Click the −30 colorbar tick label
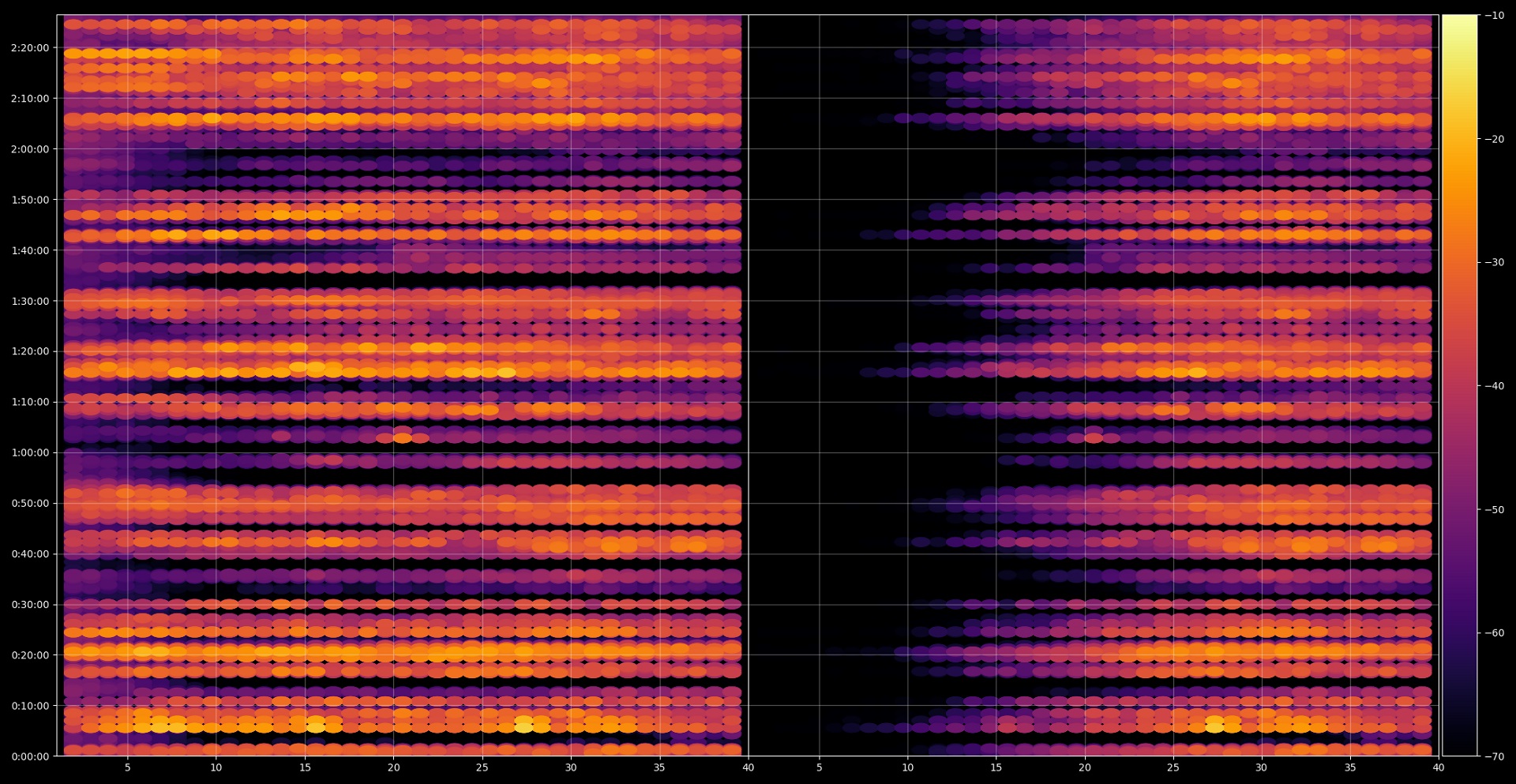This screenshot has height=784, width=1516. pyautogui.click(x=1494, y=262)
